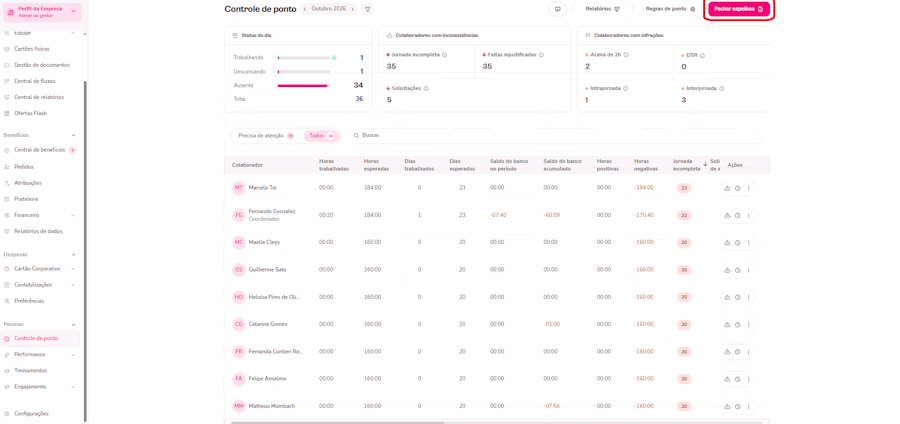This screenshot has height=424, width=900.
Task: Go to next month after Outubro 2026
Action: coord(352,9)
